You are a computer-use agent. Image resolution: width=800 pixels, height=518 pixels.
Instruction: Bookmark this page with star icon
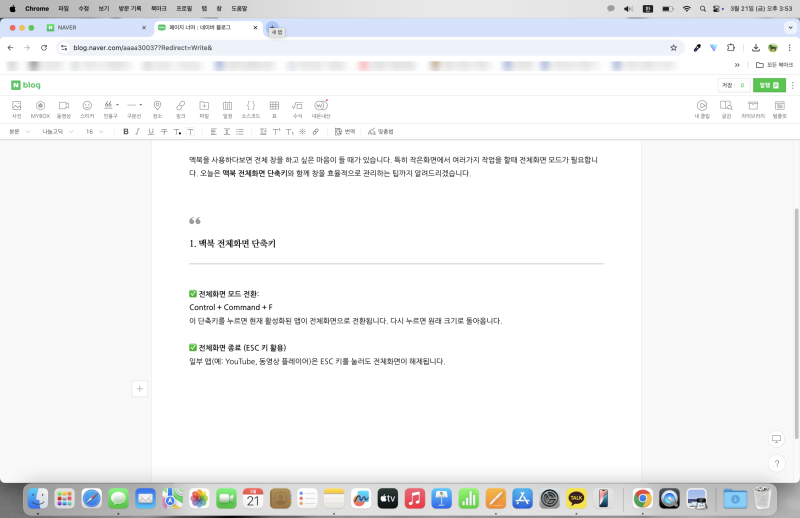pyautogui.click(x=673, y=47)
